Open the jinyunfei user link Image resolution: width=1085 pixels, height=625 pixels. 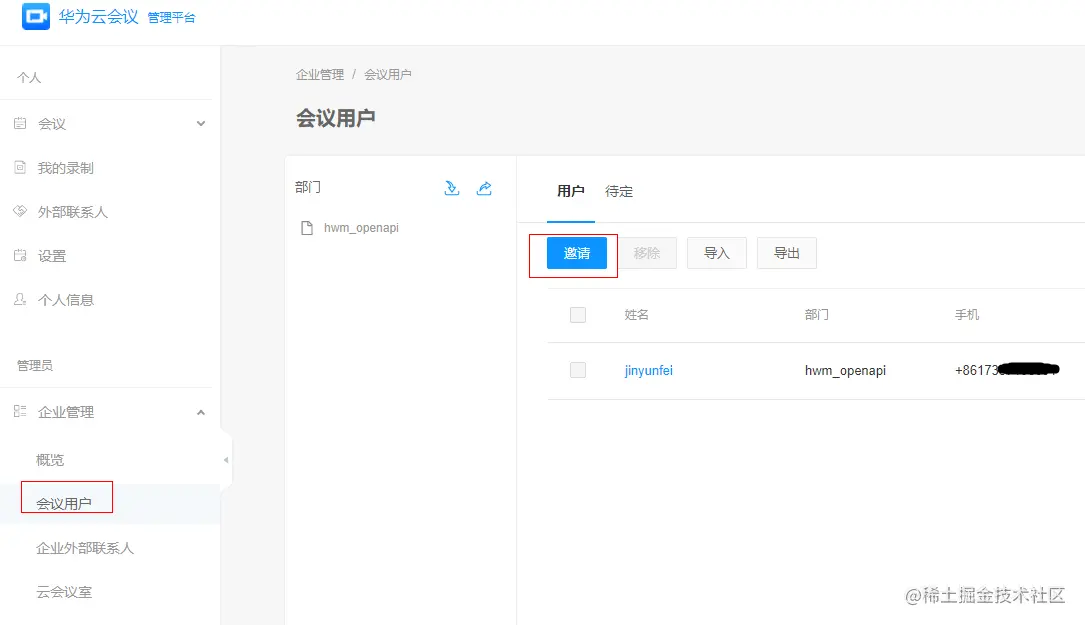click(x=648, y=370)
